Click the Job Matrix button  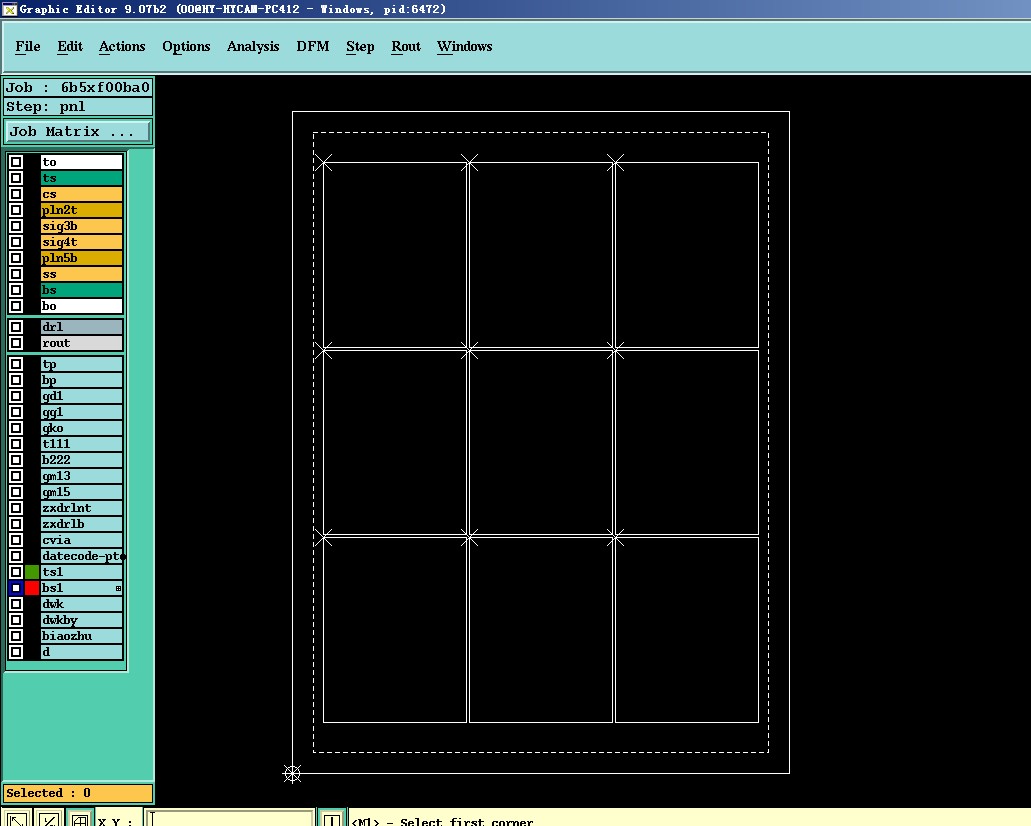[x=78, y=132]
